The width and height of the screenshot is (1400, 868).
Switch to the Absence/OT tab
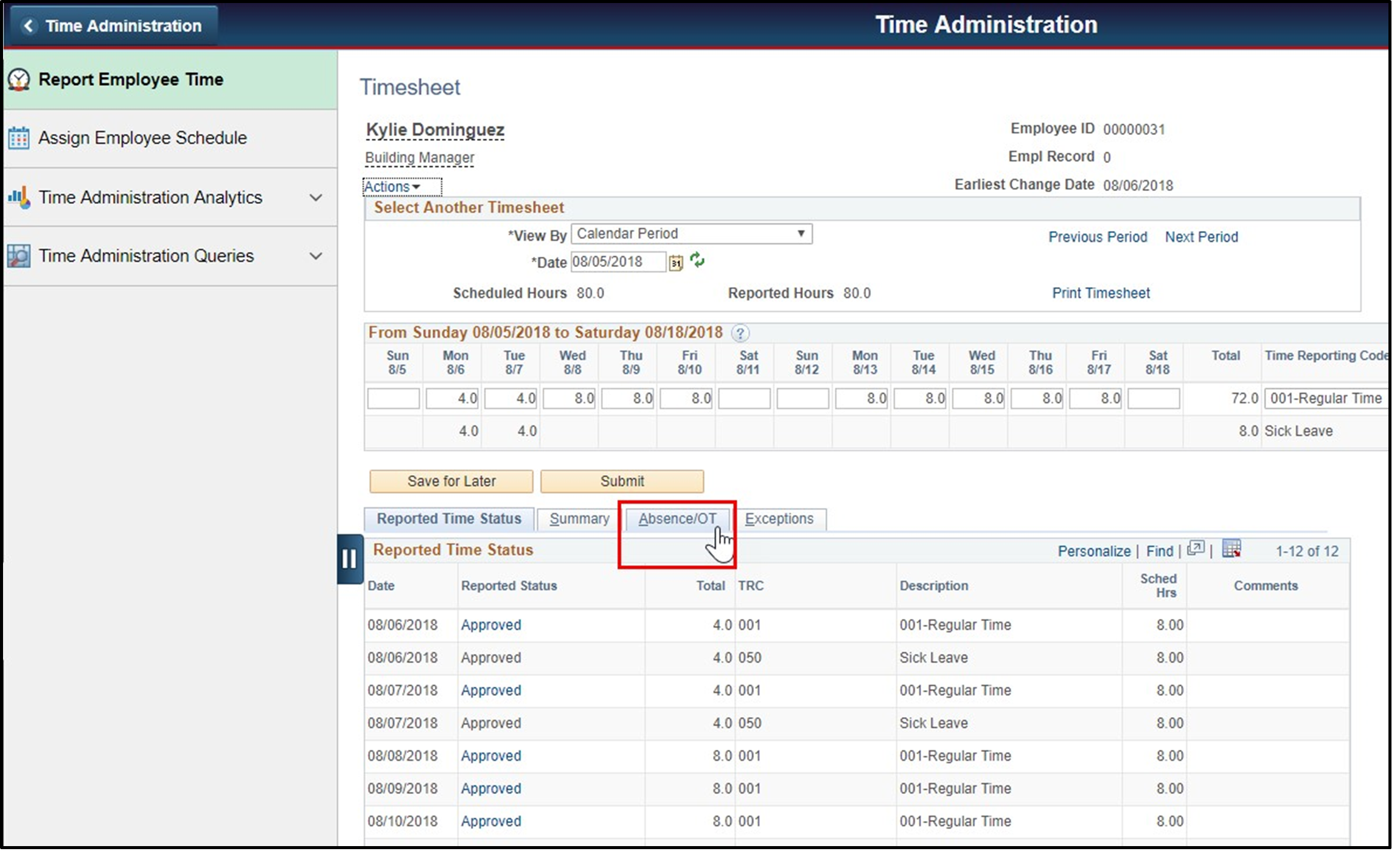coord(677,519)
